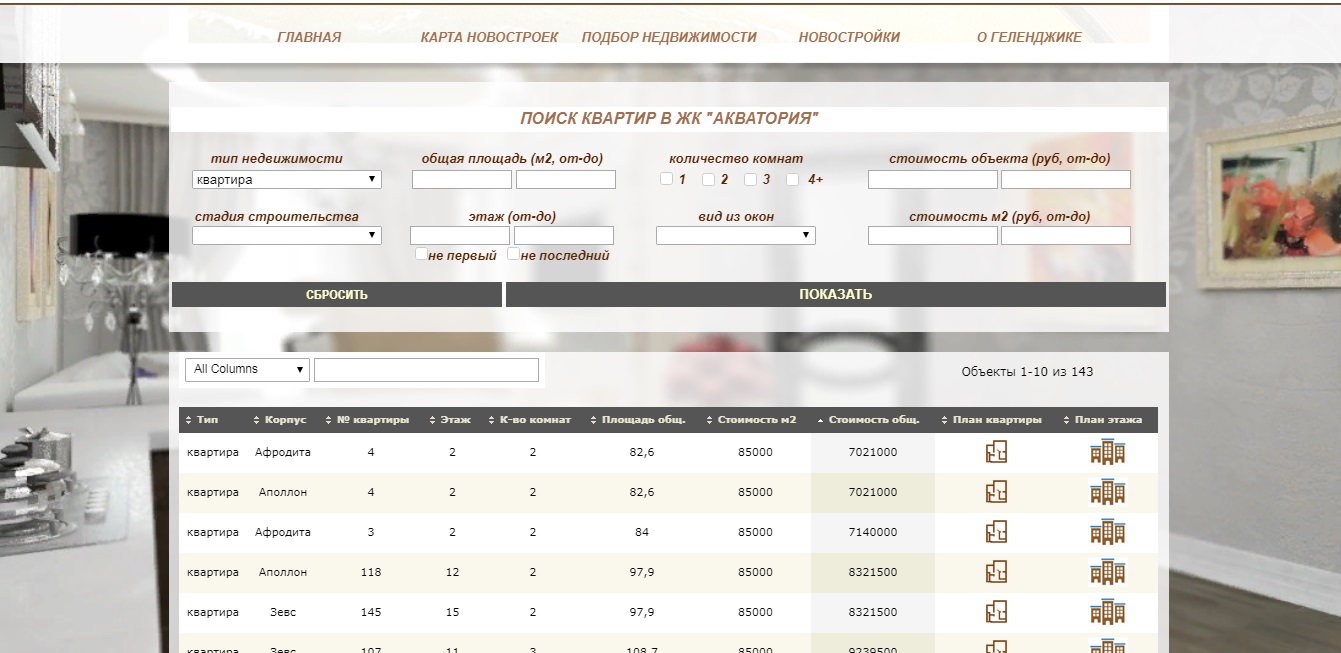View floor plan icon for Зевс apartment 145
The width and height of the screenshot is (1341, 653).
pos(1107,612)
